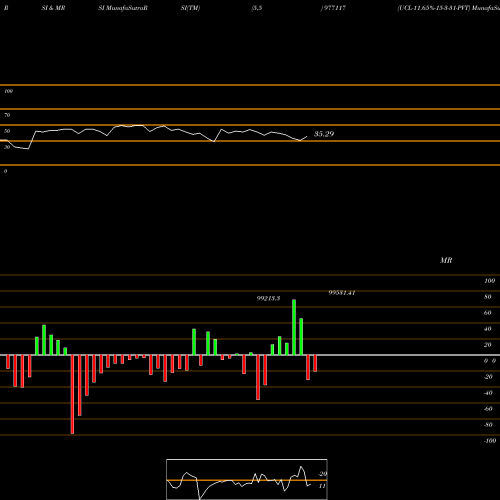Click the MR axis label -60
This screenshot has height=500, width=500.
coord(488,409)
